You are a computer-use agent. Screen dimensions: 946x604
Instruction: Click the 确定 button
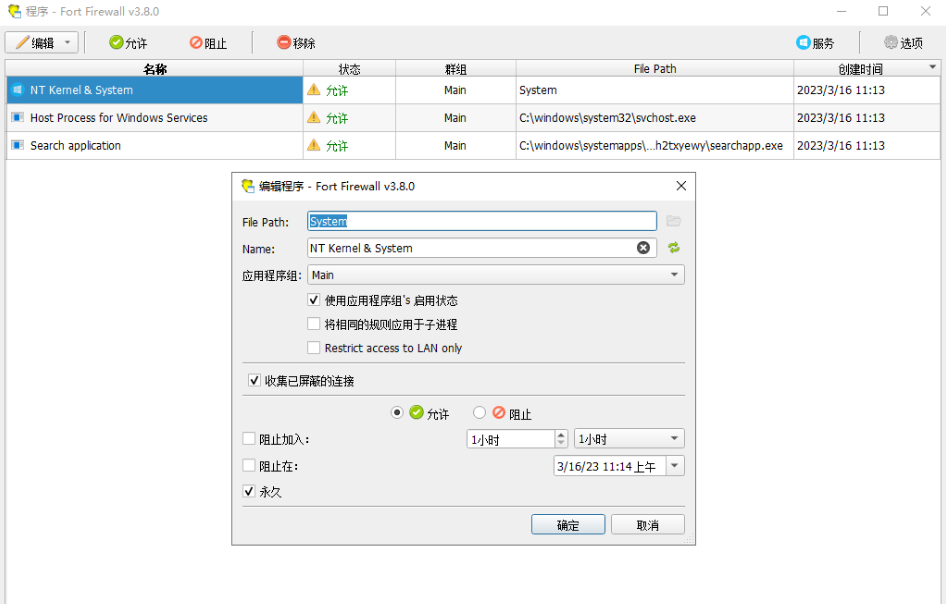click(x=568, y=524)
